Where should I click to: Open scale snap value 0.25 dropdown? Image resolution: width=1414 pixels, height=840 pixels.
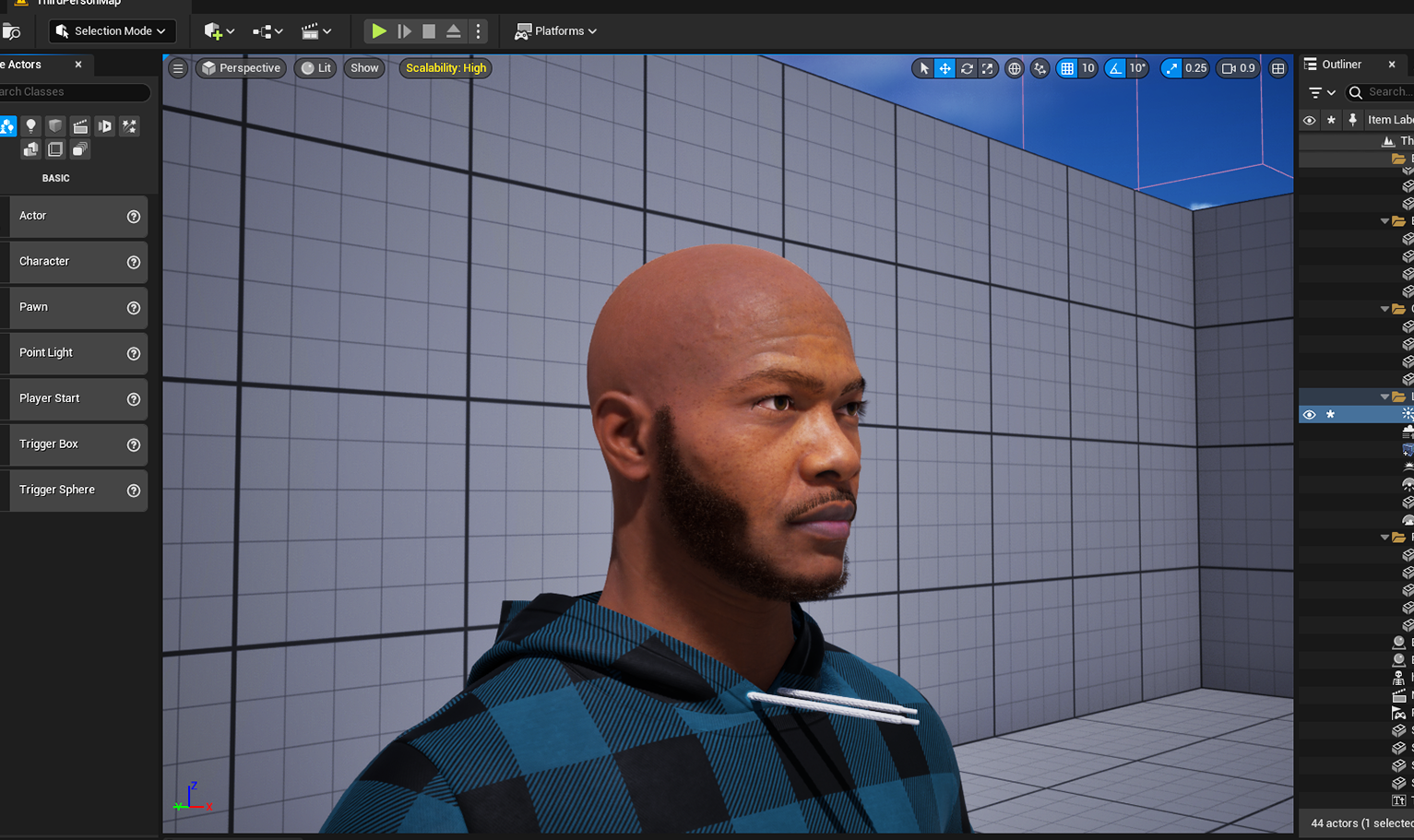tap(1195, 68)
